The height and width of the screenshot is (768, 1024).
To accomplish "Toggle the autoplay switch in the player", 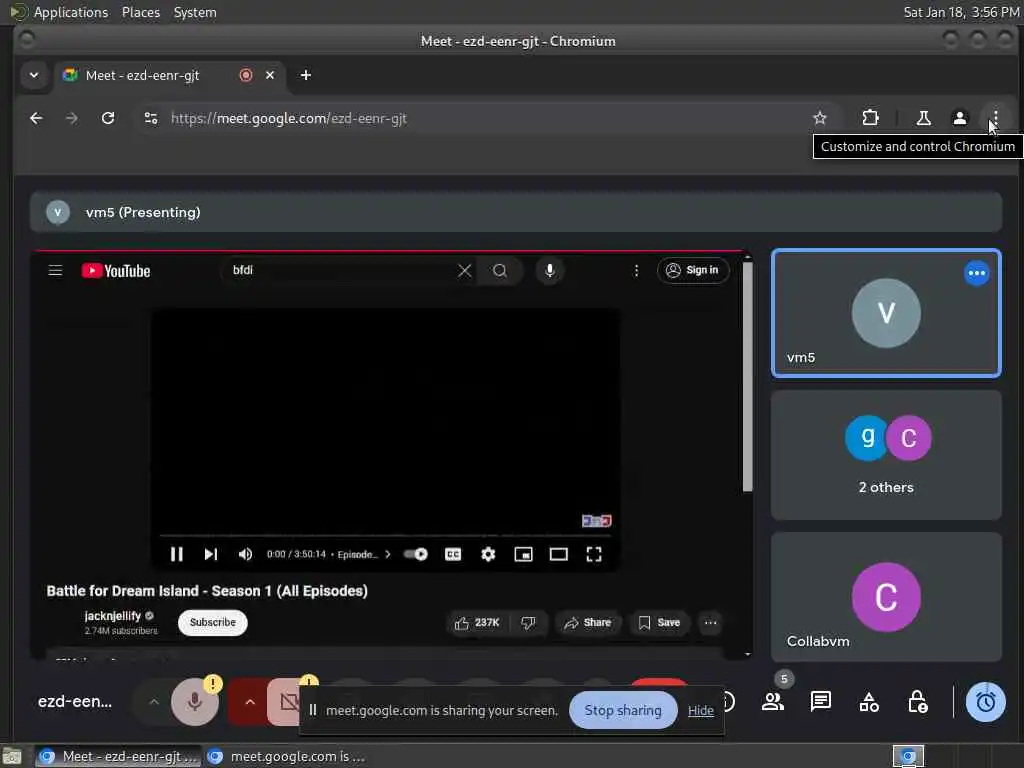I will tap(415, 554).
